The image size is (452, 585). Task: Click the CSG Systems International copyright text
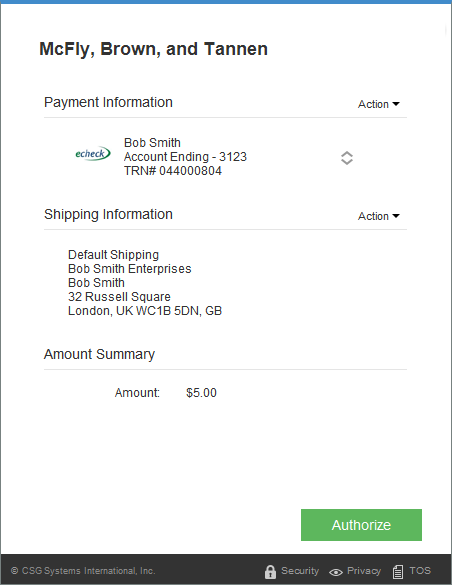pyautogui.click(x=83, y=571)
